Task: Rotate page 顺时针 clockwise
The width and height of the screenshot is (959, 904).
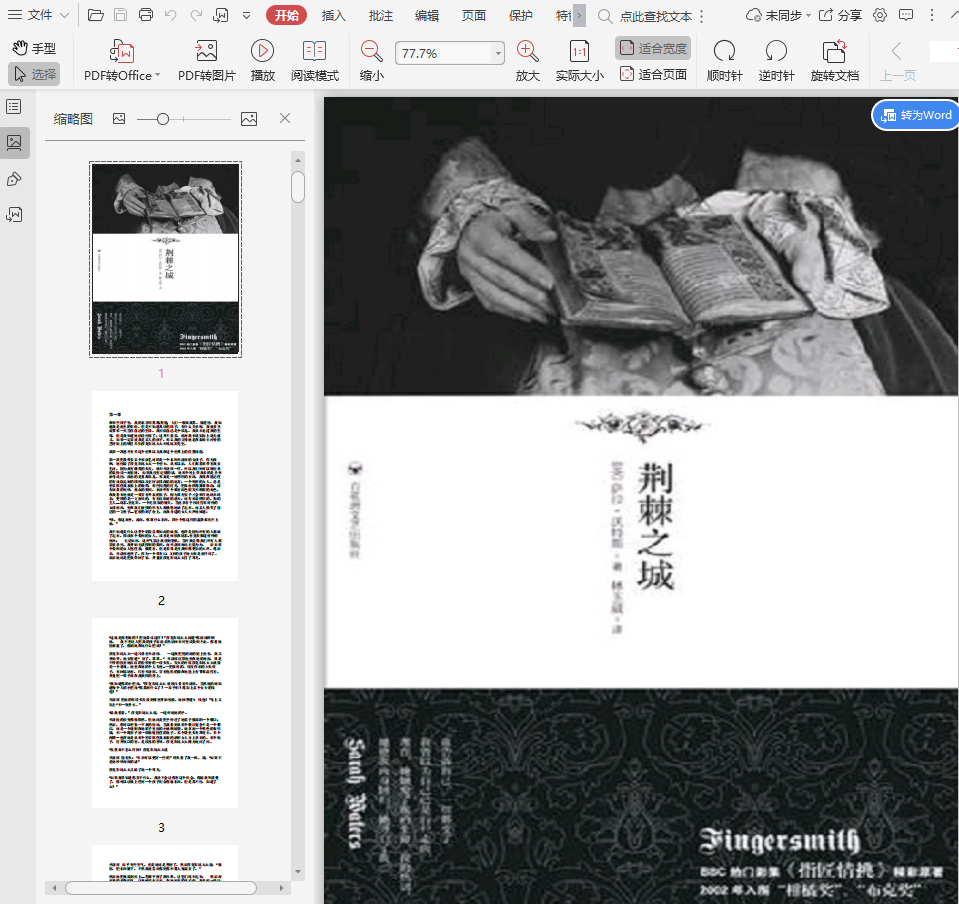Action: 724,60
